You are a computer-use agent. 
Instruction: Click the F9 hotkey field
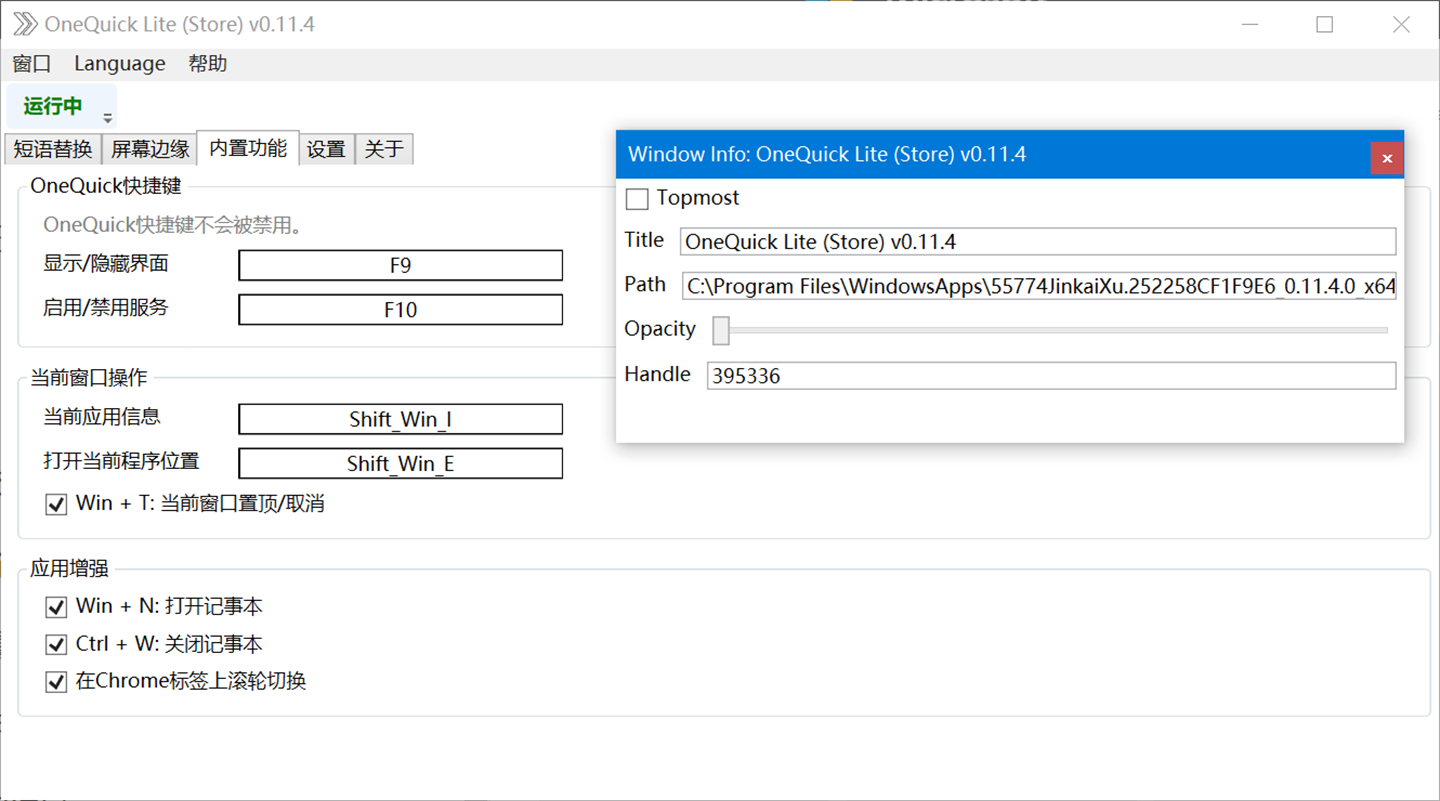(400, 265)
